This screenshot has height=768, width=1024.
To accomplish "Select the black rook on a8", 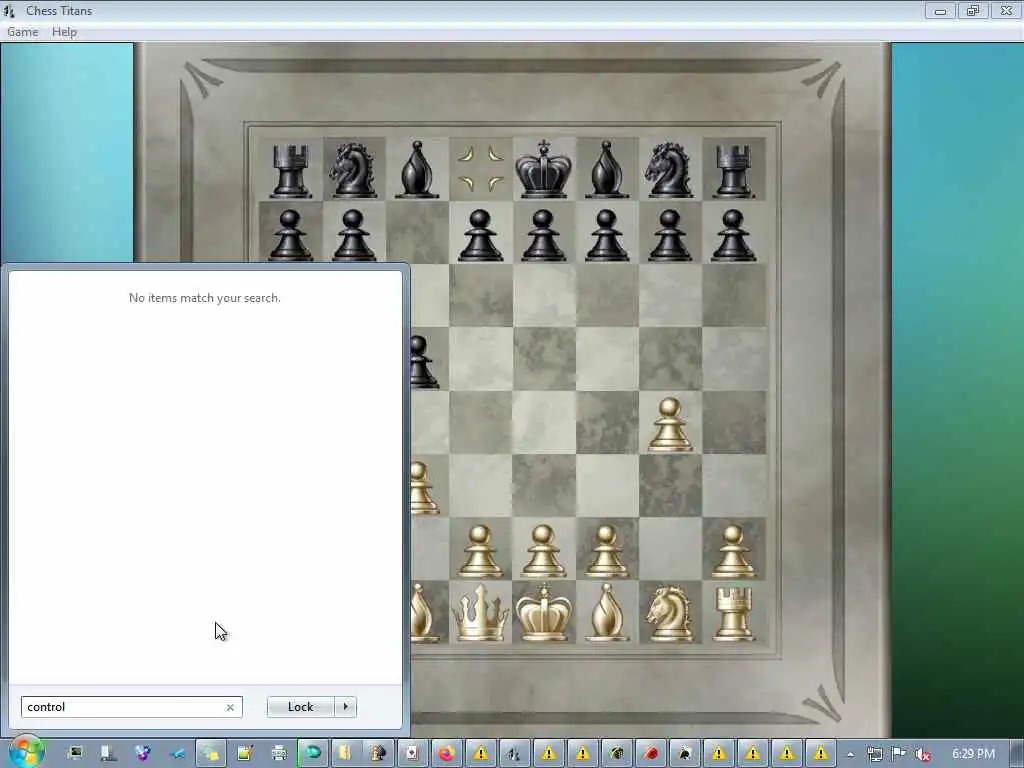I will tap(291, 171).
